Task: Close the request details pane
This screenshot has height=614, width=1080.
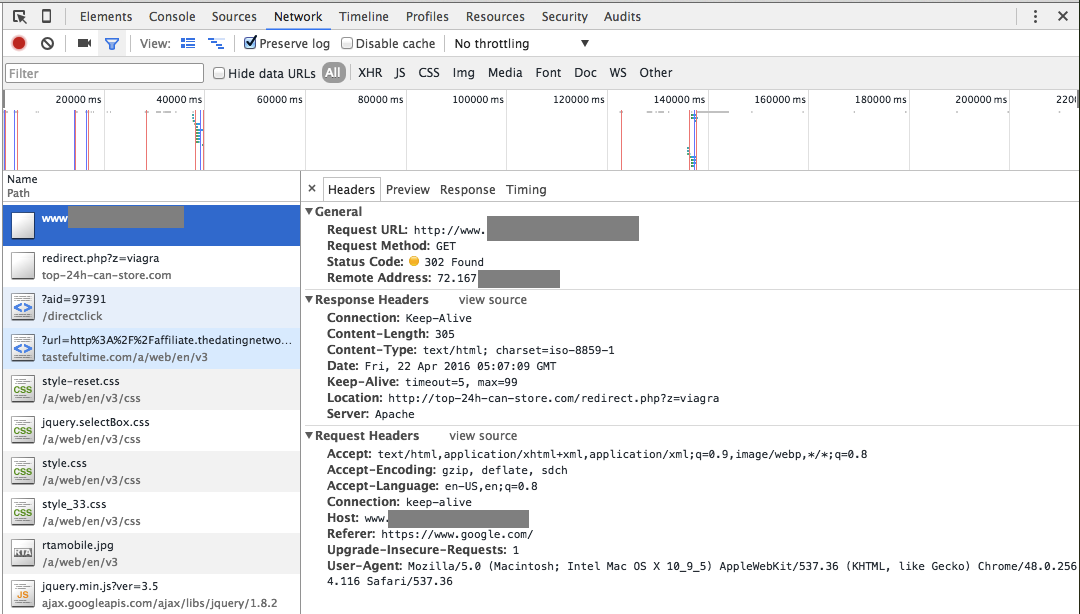Action: [312, 189]
